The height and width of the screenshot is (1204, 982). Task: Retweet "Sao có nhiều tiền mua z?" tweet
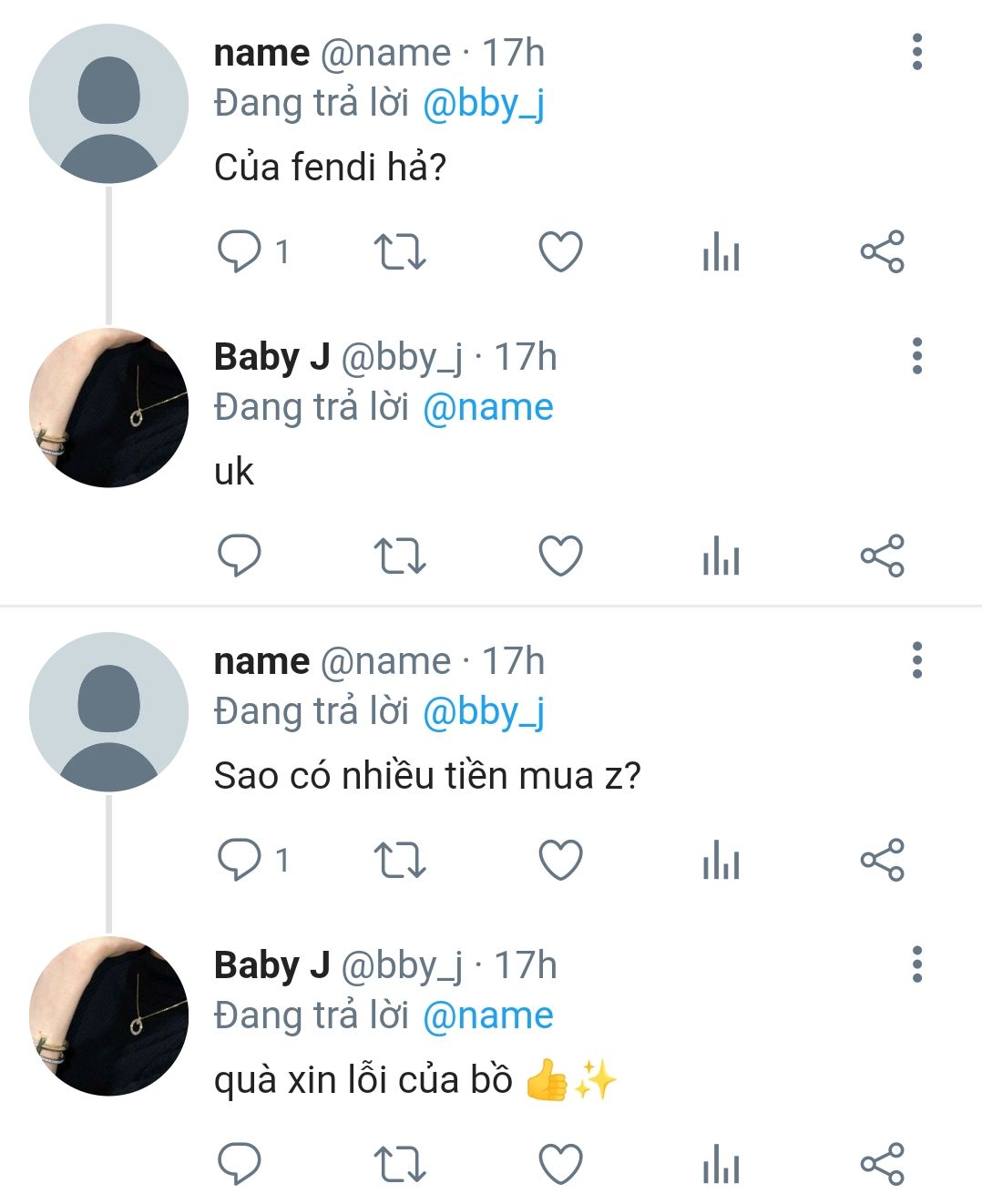pyautogui.click(x=400, y=860)
